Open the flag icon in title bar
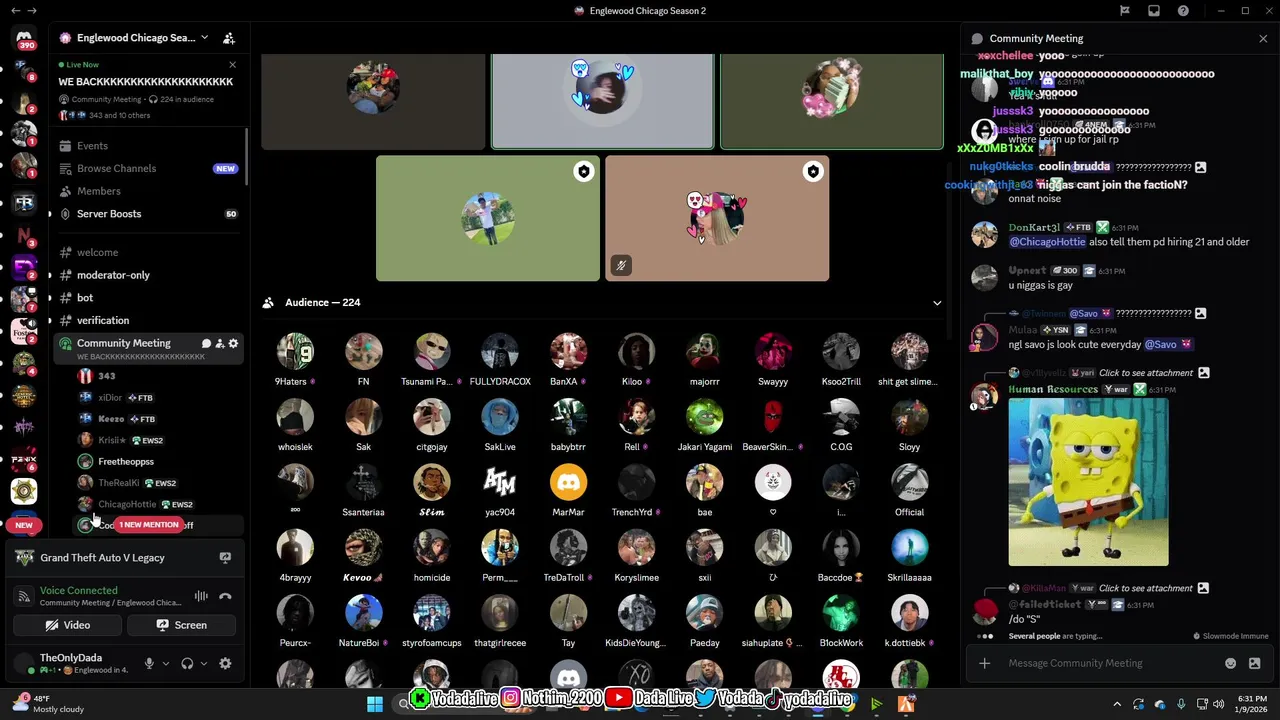The width and height of the screenshot is (1280, 720). coord(1125,11)
